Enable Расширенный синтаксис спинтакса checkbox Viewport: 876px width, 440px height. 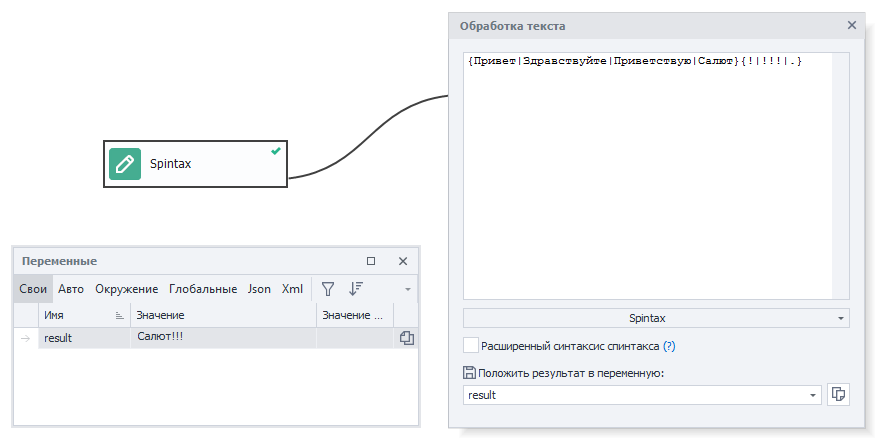(471, 346)
